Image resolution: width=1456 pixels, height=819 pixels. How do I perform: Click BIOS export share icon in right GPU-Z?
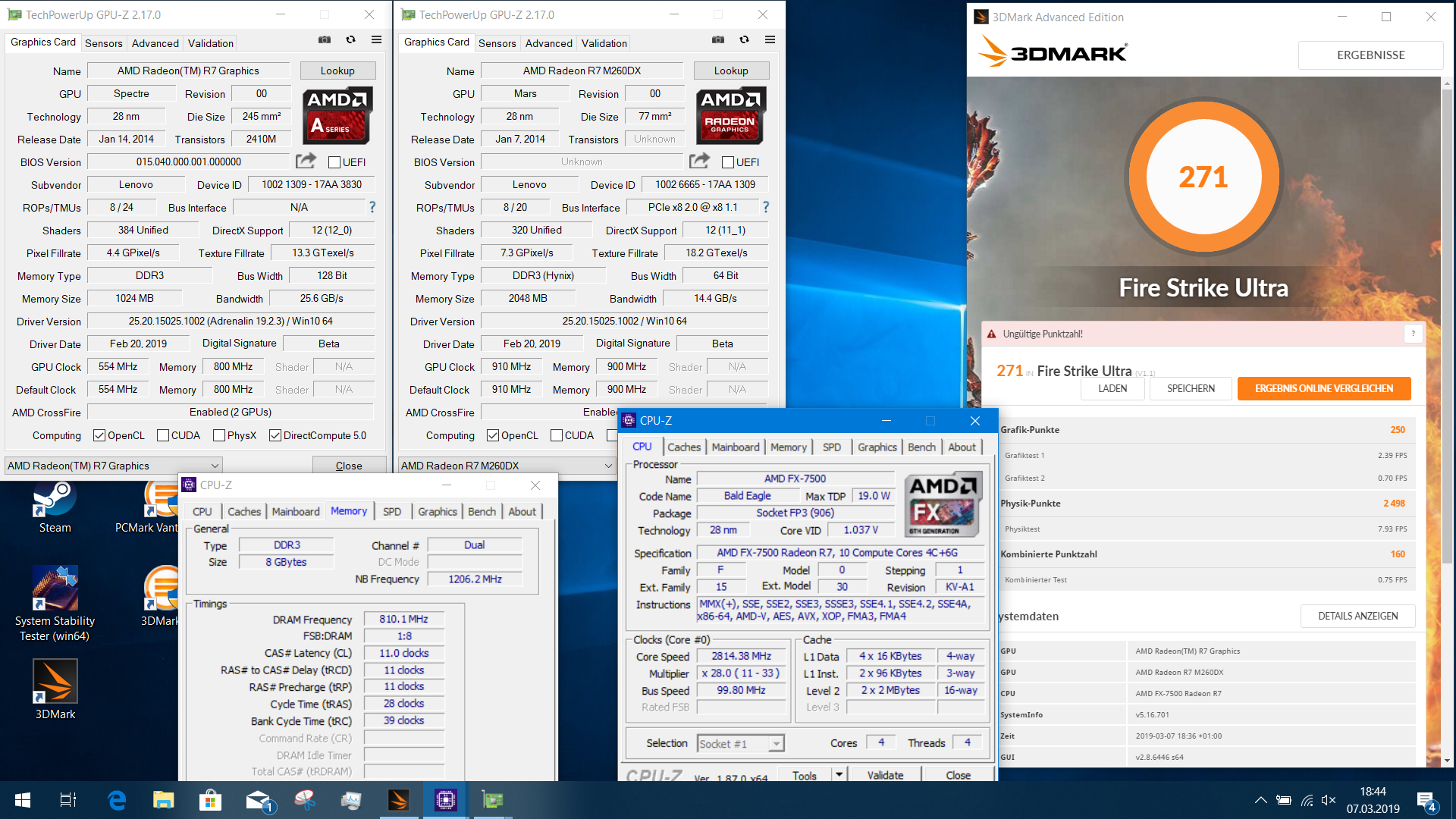699,161
